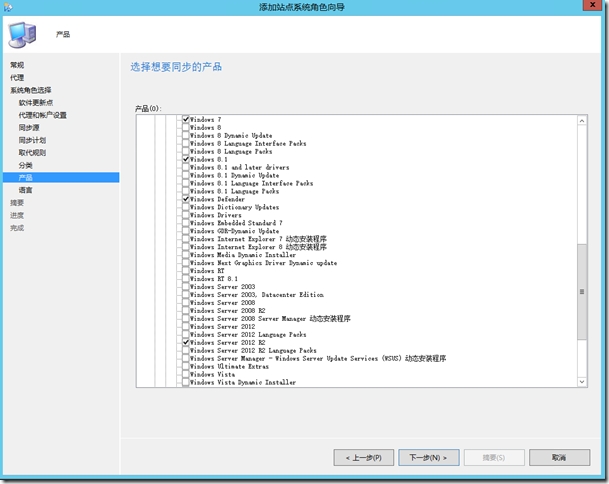Open the 语言 step
609x484 pixels.
(x=26, y=190)
